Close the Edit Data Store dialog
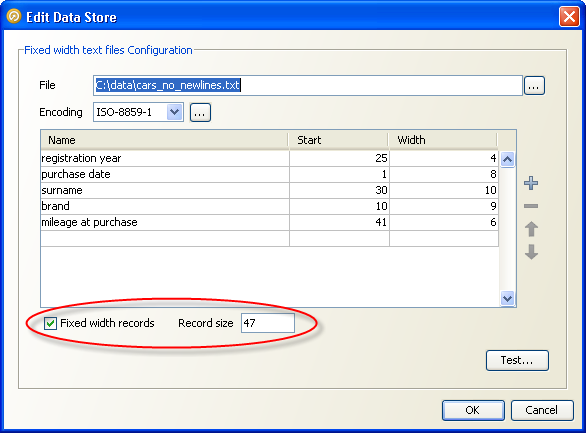 (569, 17)
